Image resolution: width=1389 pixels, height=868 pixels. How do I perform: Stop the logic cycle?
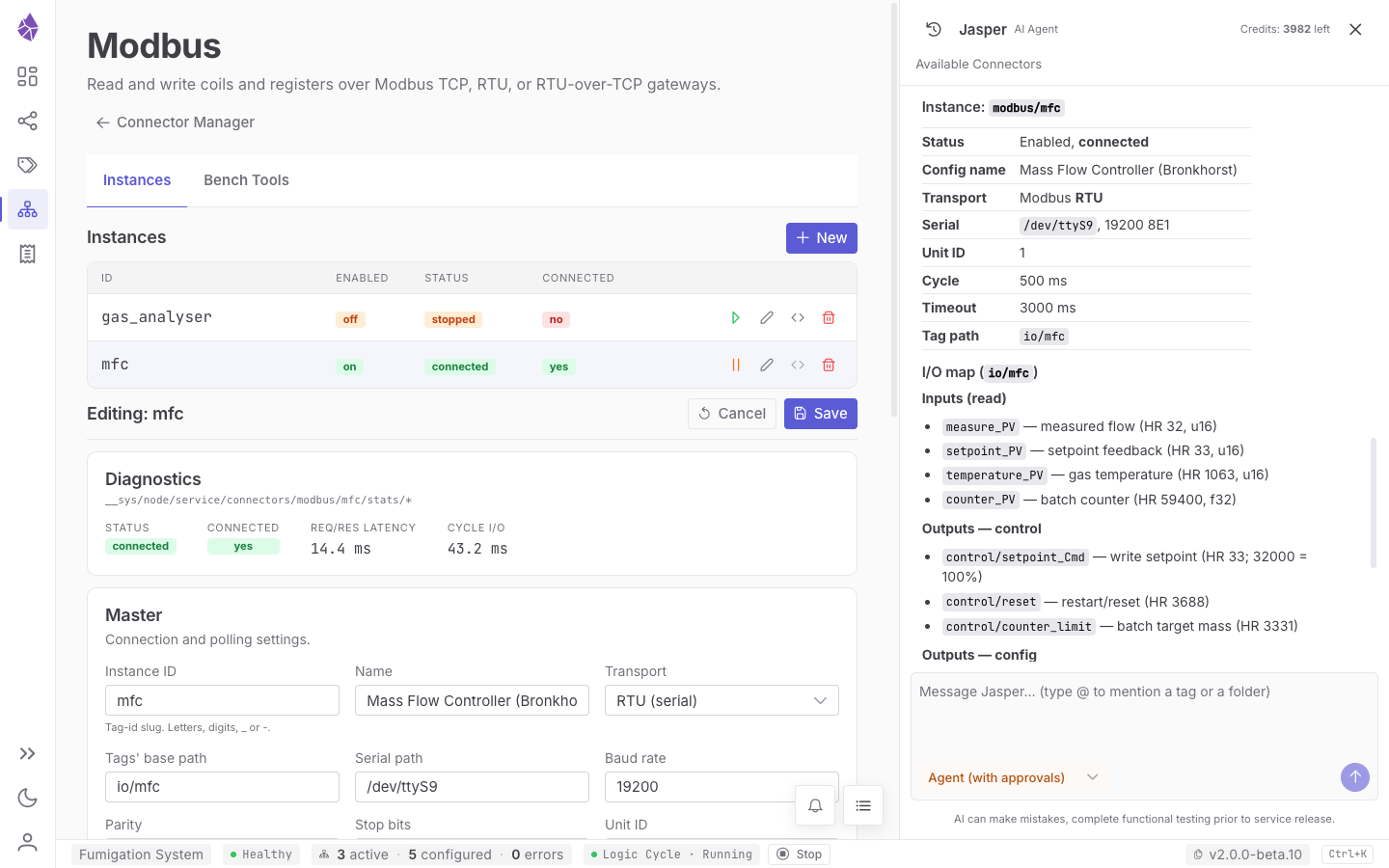point(800,854)
